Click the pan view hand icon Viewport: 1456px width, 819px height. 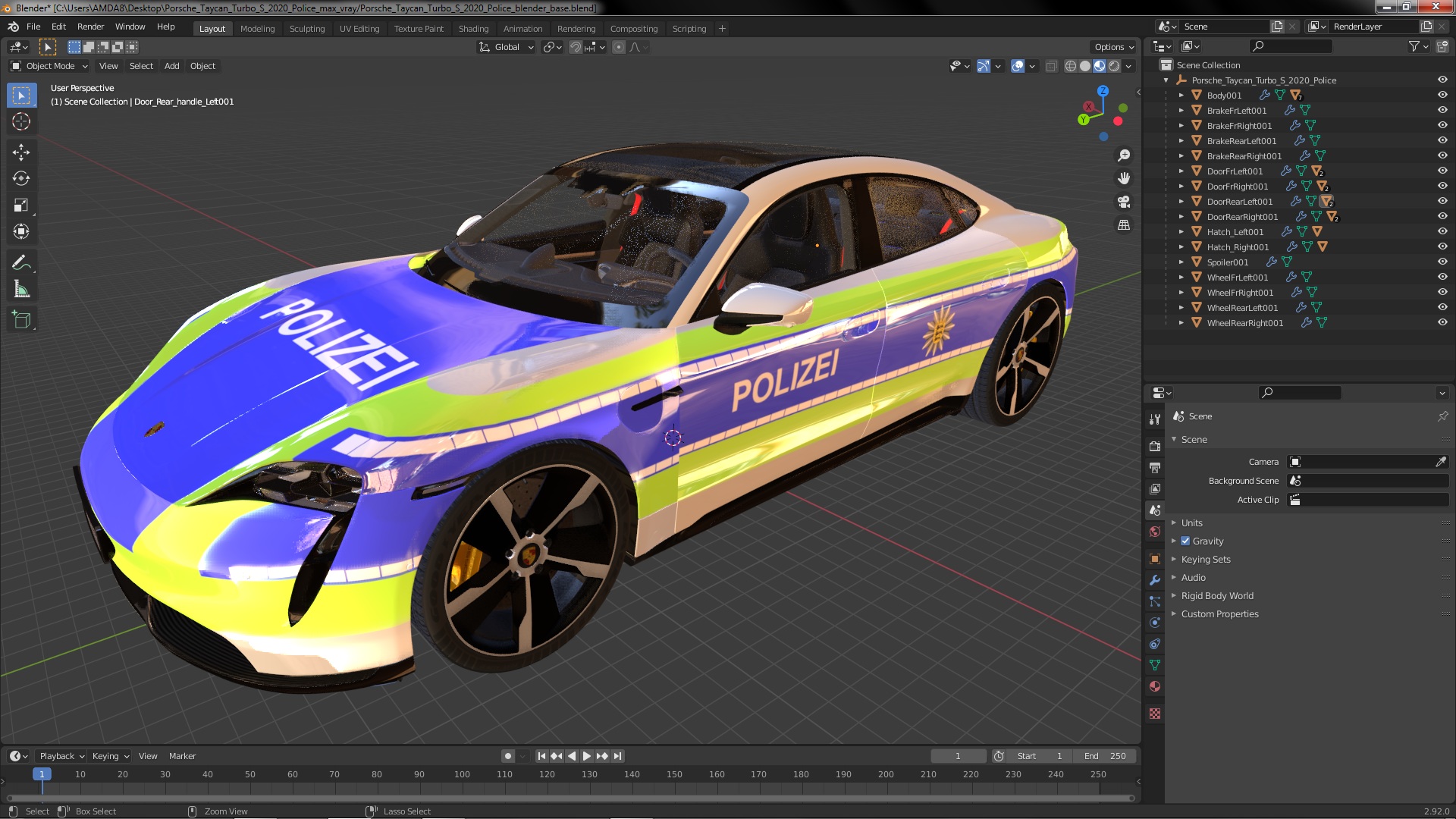1124,178
